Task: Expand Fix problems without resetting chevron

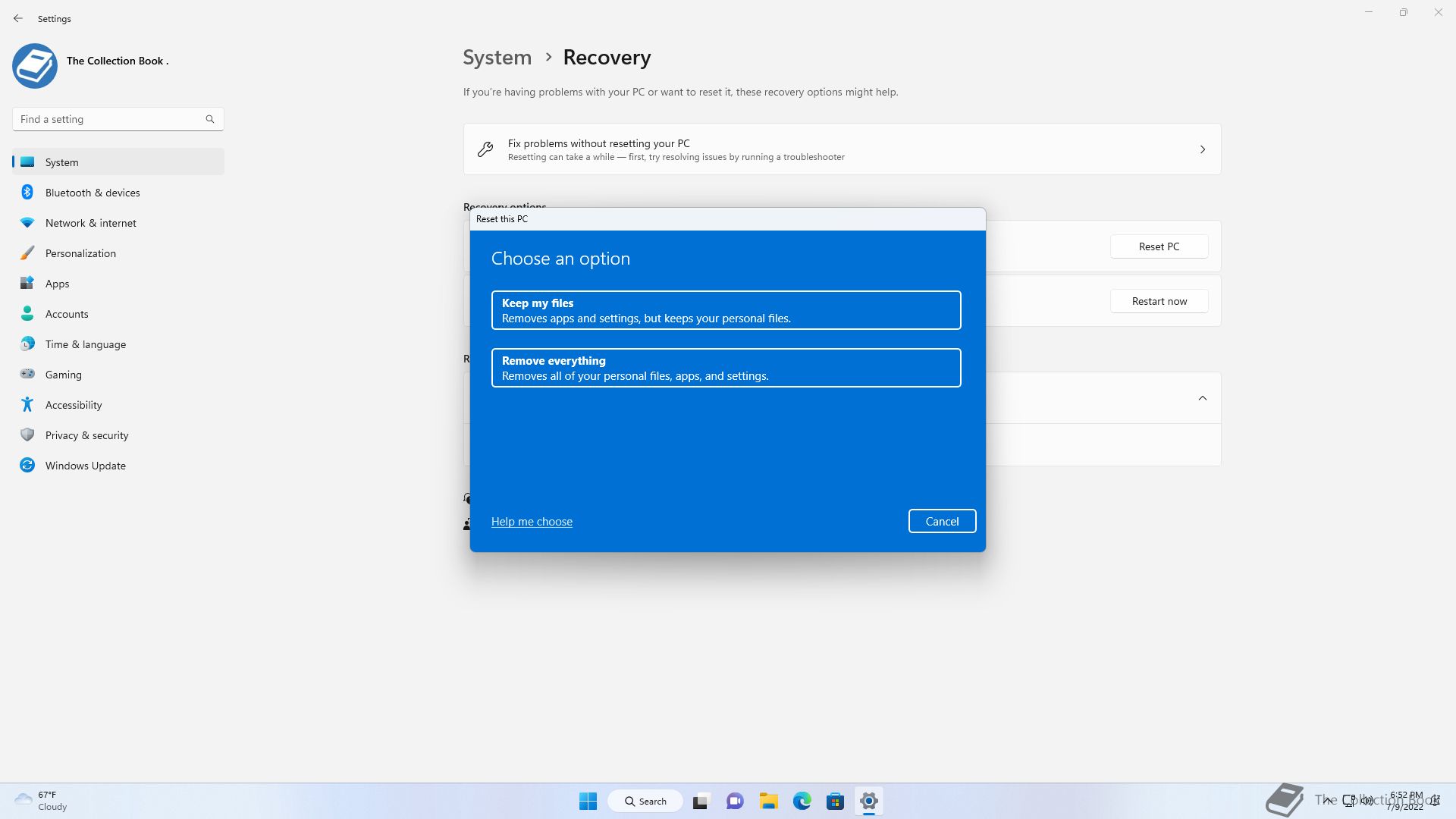Action: pyautogui.click(x=1202, y=149)
